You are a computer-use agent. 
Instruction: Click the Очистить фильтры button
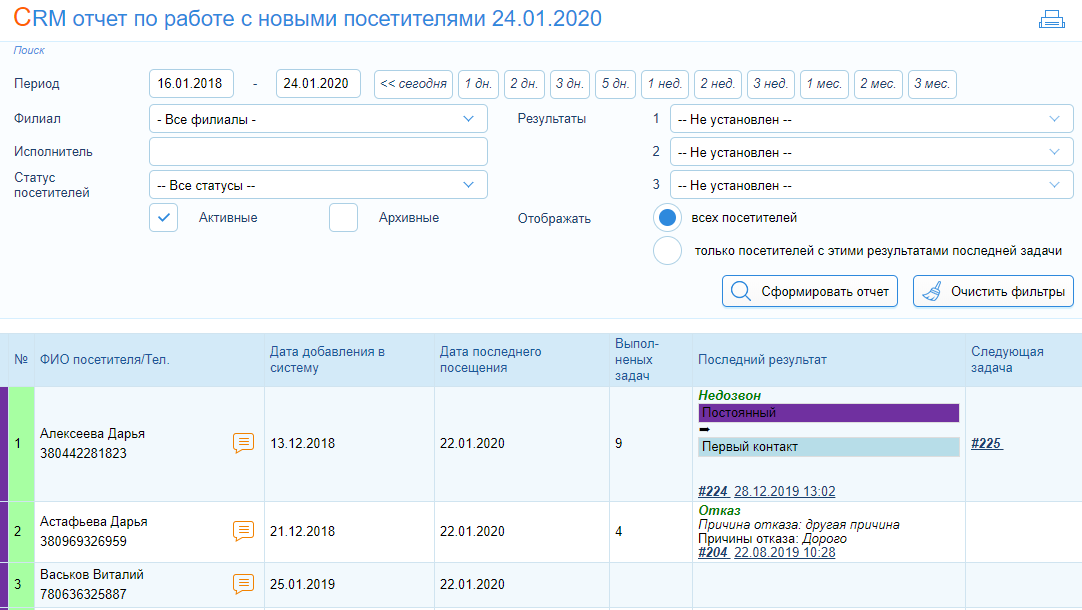click(994, 291)
